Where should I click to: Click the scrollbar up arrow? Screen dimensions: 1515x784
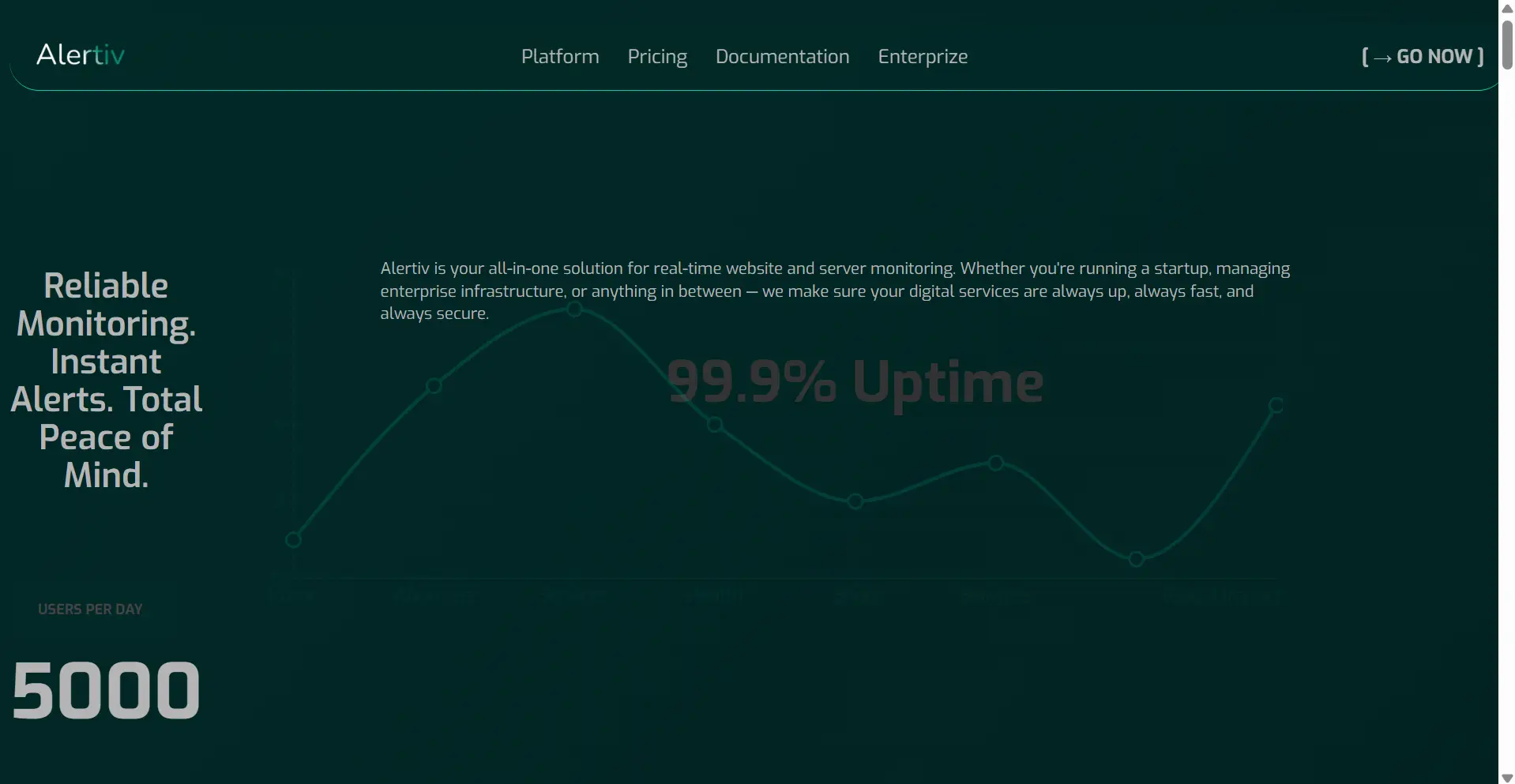click(1507, 8)
